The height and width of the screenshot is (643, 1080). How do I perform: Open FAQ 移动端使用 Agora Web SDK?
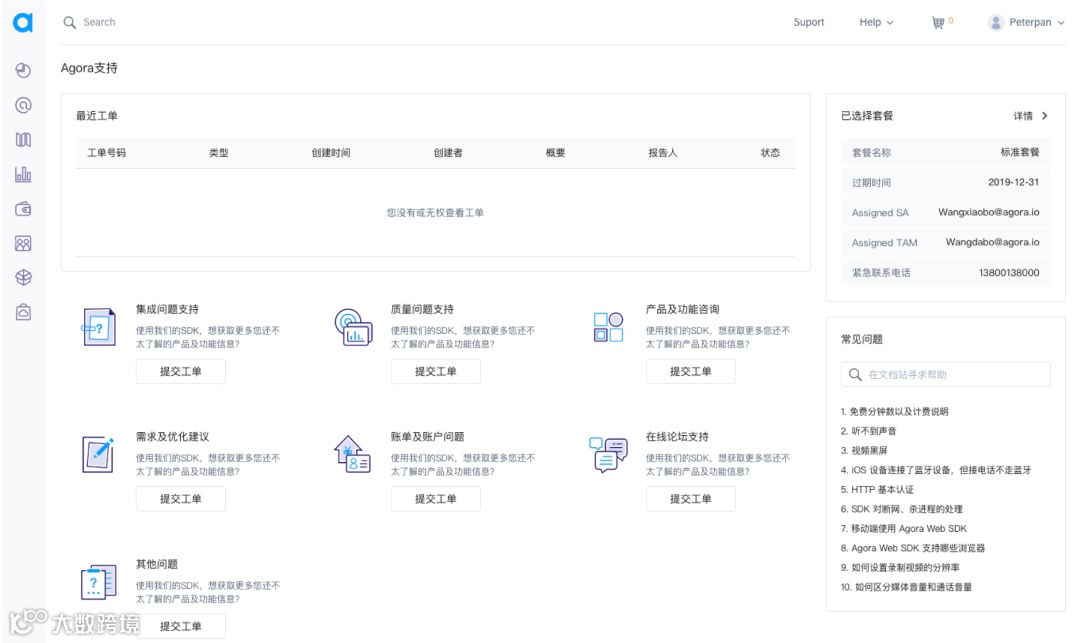904,529
